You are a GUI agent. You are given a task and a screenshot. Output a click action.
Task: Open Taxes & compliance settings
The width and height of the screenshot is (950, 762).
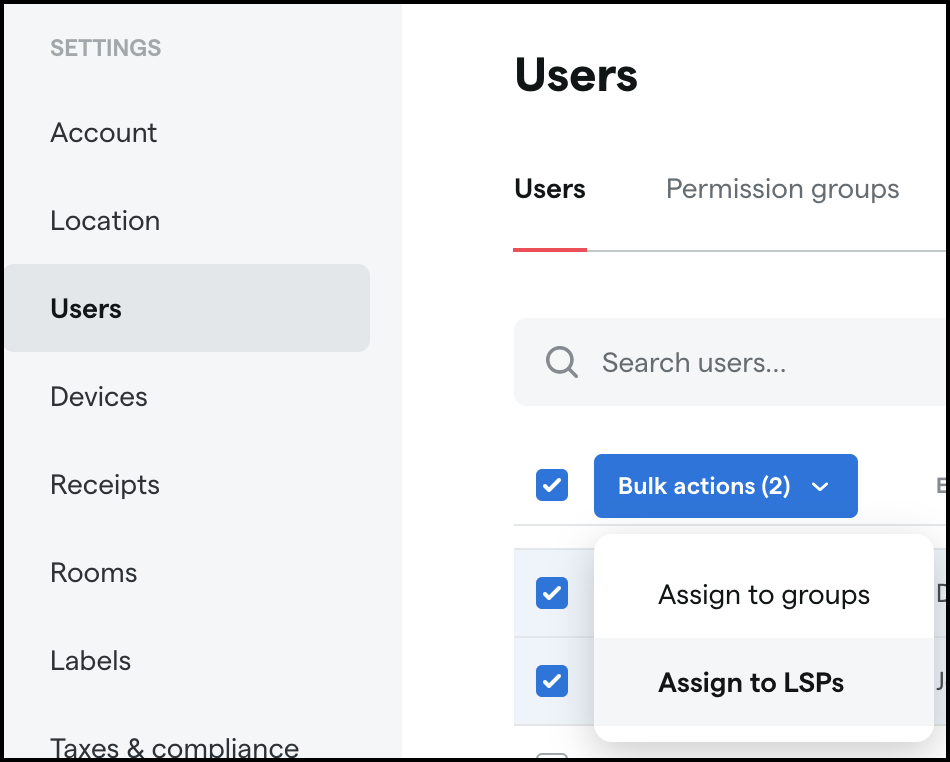coord(174,747)
